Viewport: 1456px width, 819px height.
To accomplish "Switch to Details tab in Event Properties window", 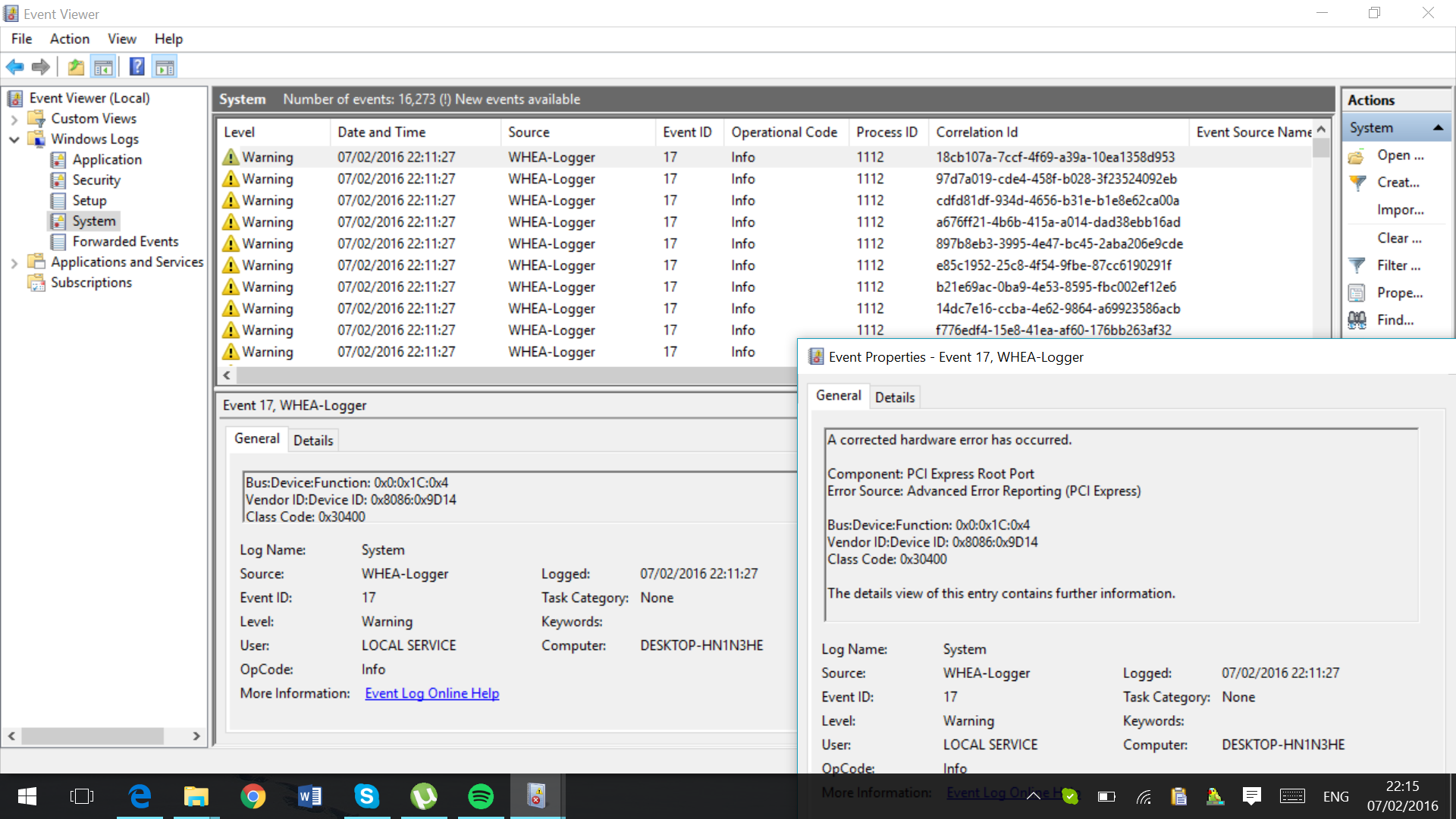I will tap(895, 397).
